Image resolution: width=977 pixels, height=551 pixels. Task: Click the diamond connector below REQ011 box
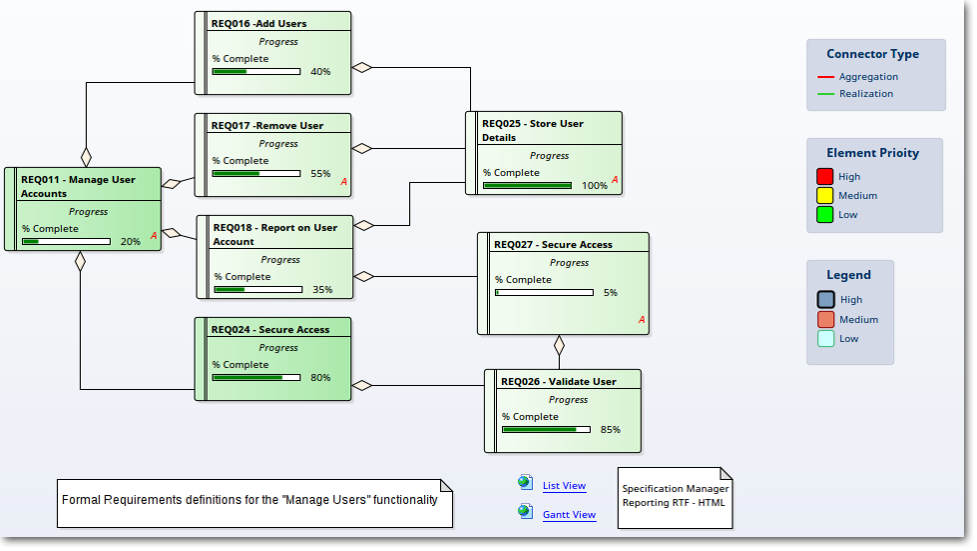80,261
